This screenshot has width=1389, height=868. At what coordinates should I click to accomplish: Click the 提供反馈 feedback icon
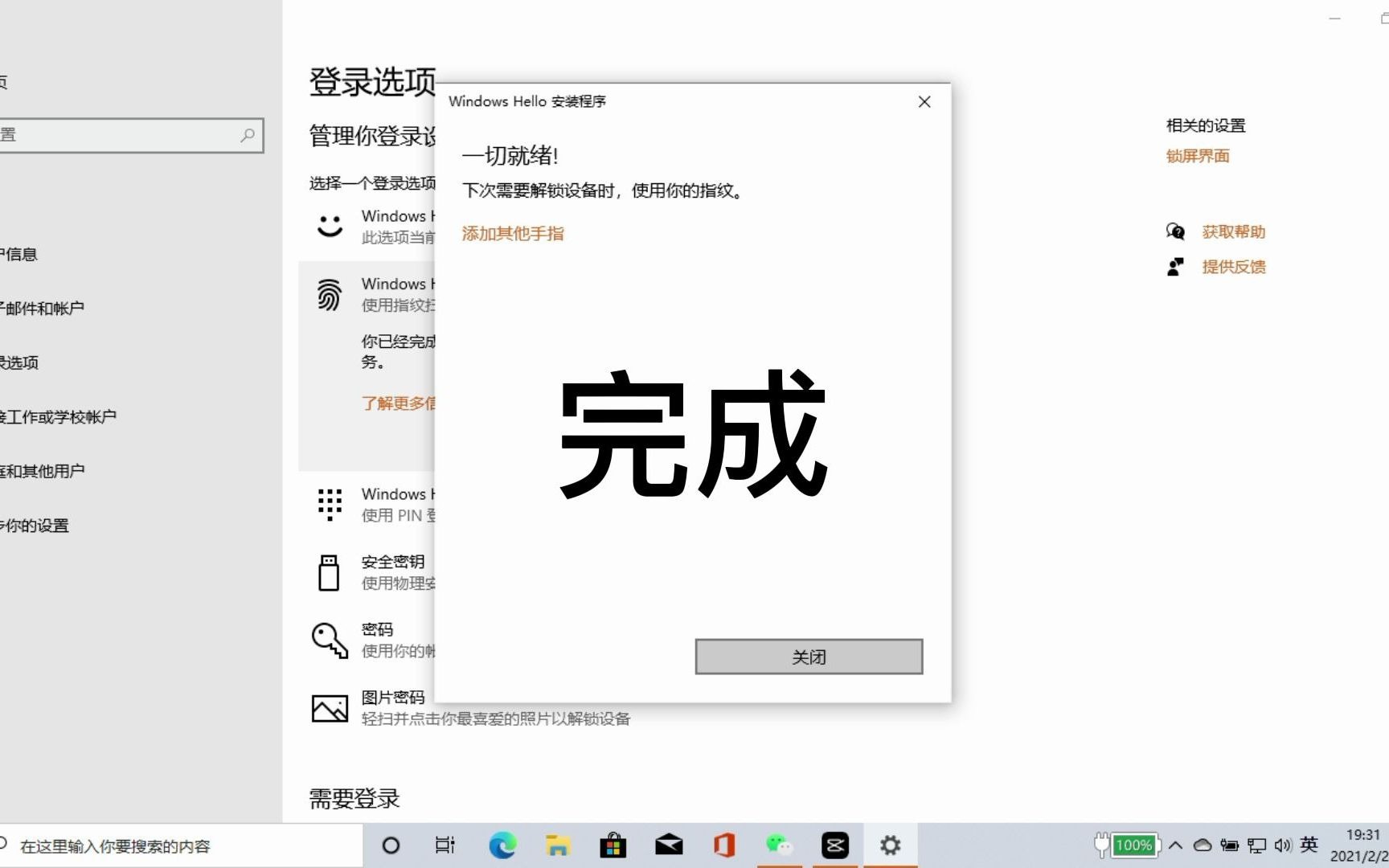[x=1176, y=265]
